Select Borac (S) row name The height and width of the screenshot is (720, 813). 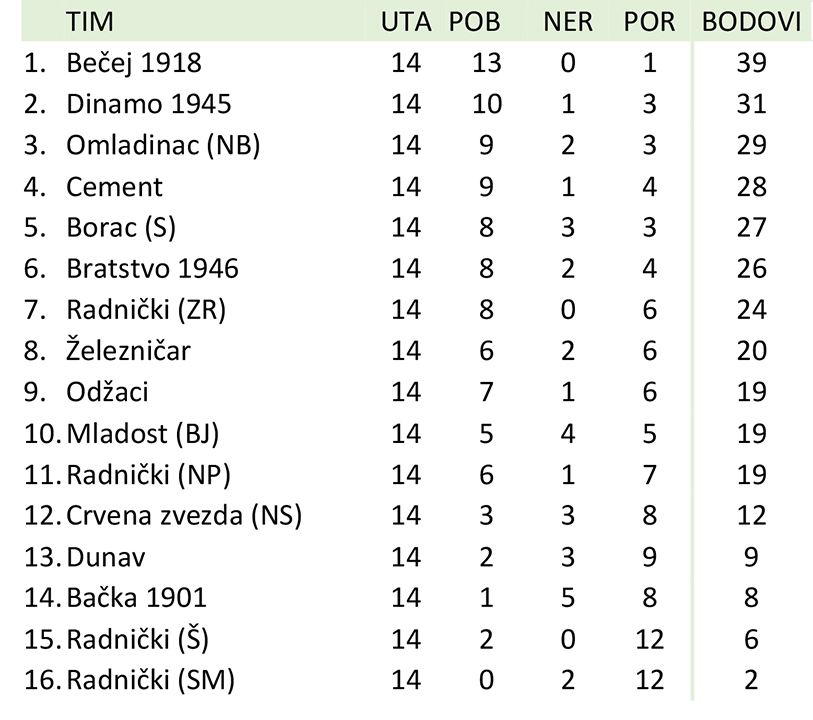121,228
